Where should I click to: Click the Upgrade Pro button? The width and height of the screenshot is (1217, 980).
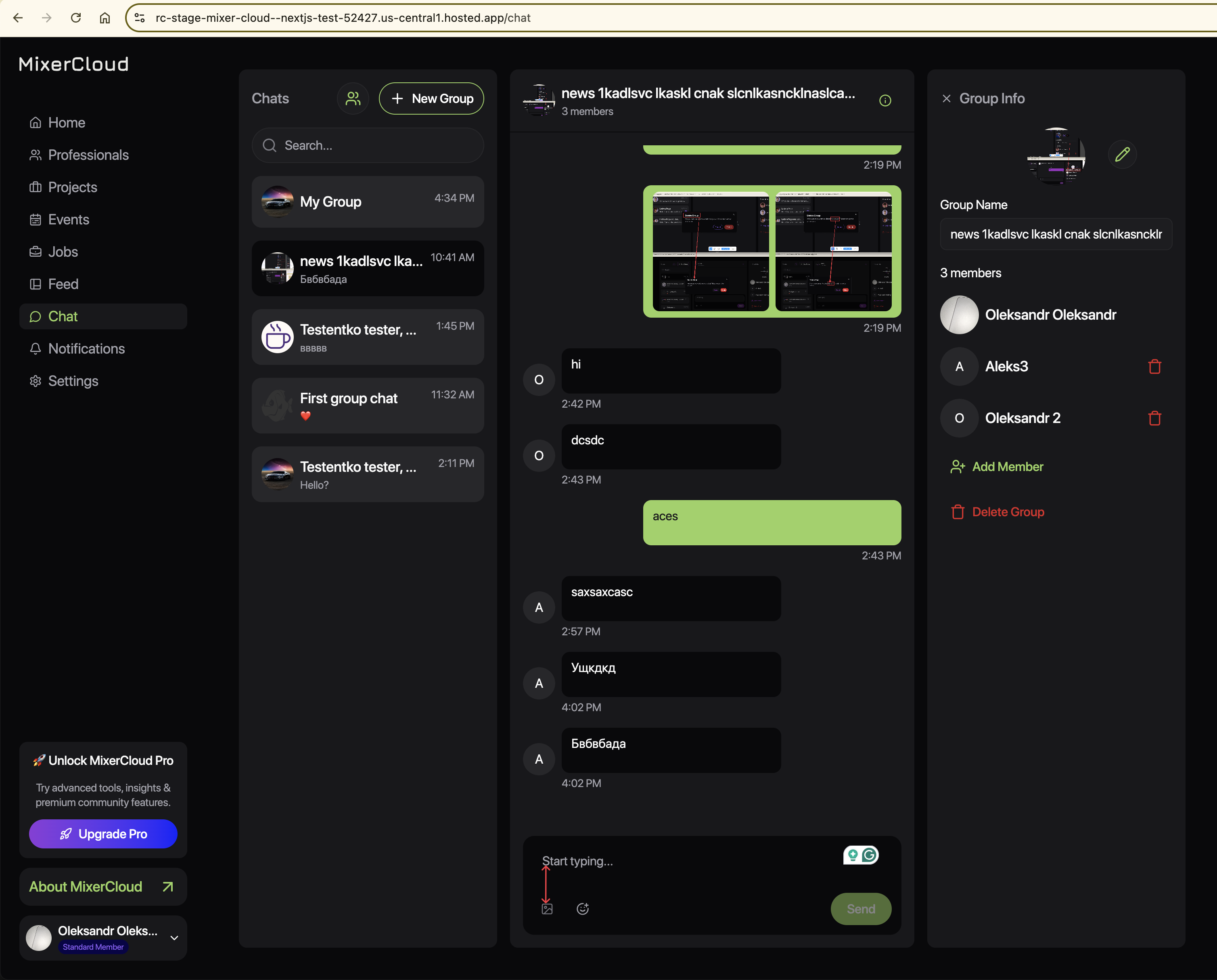point(103,834)
